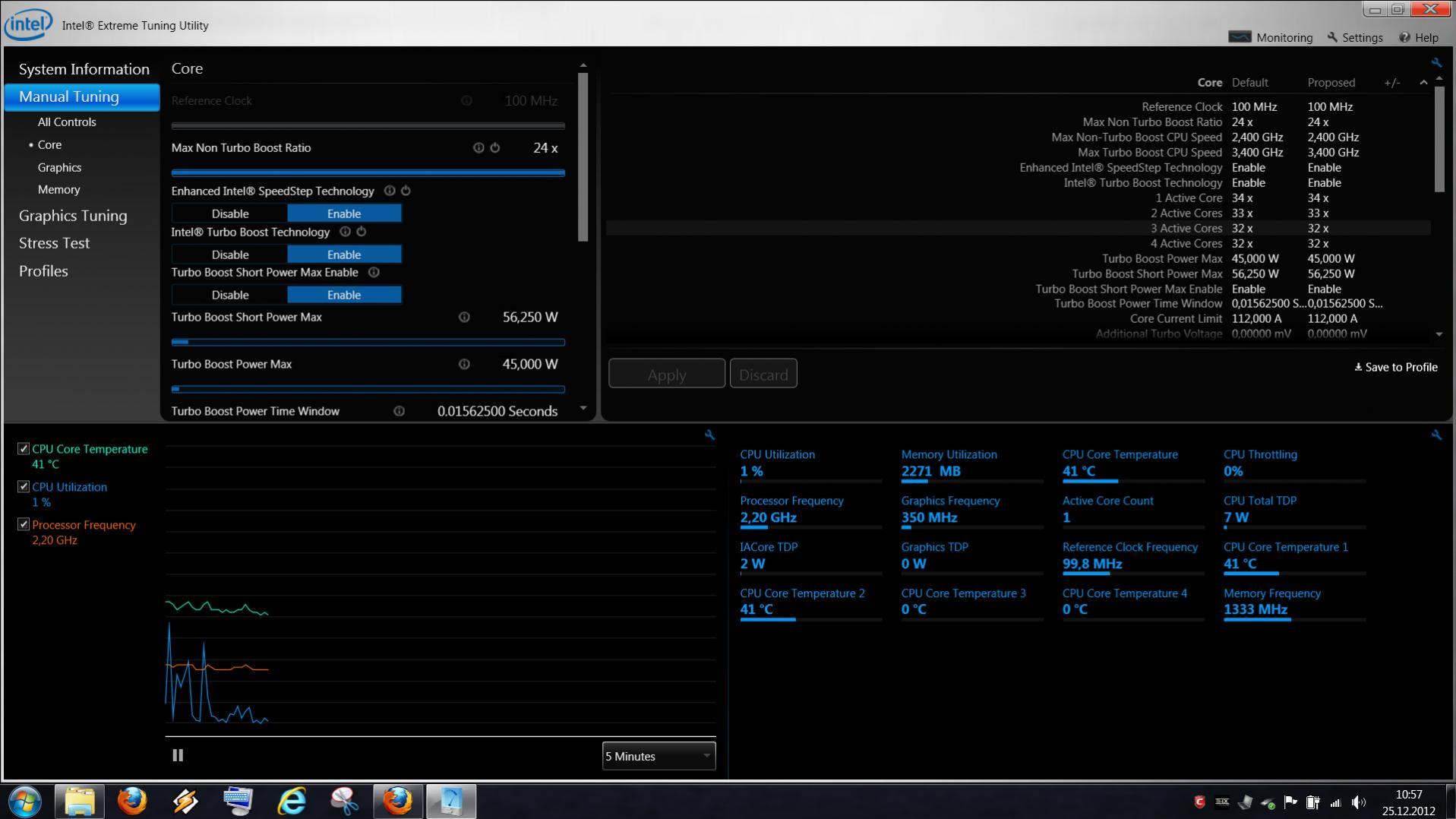Viewport: 1456px width, 819px height.
Task: Check battery power status in tray
Action: pos(1312,802)
